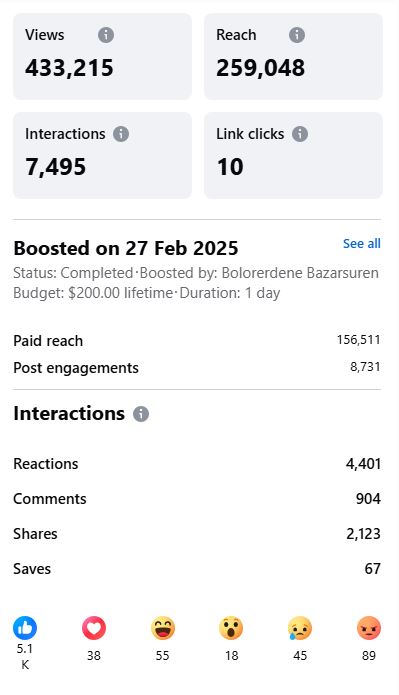The width and height of the screenshot is (399, 695).
Task: Select the Link clicks 10 card
Action: [293, 155]
